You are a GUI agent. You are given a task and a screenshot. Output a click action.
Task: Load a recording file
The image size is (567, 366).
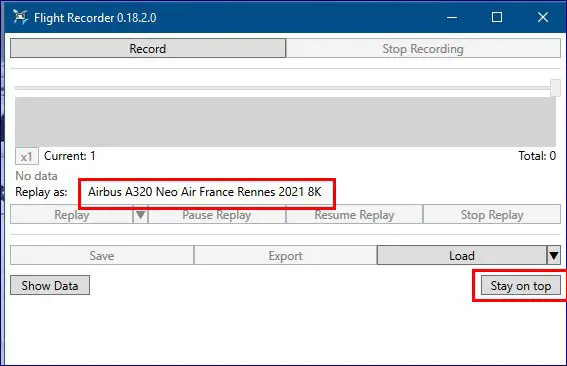point(462,256)
